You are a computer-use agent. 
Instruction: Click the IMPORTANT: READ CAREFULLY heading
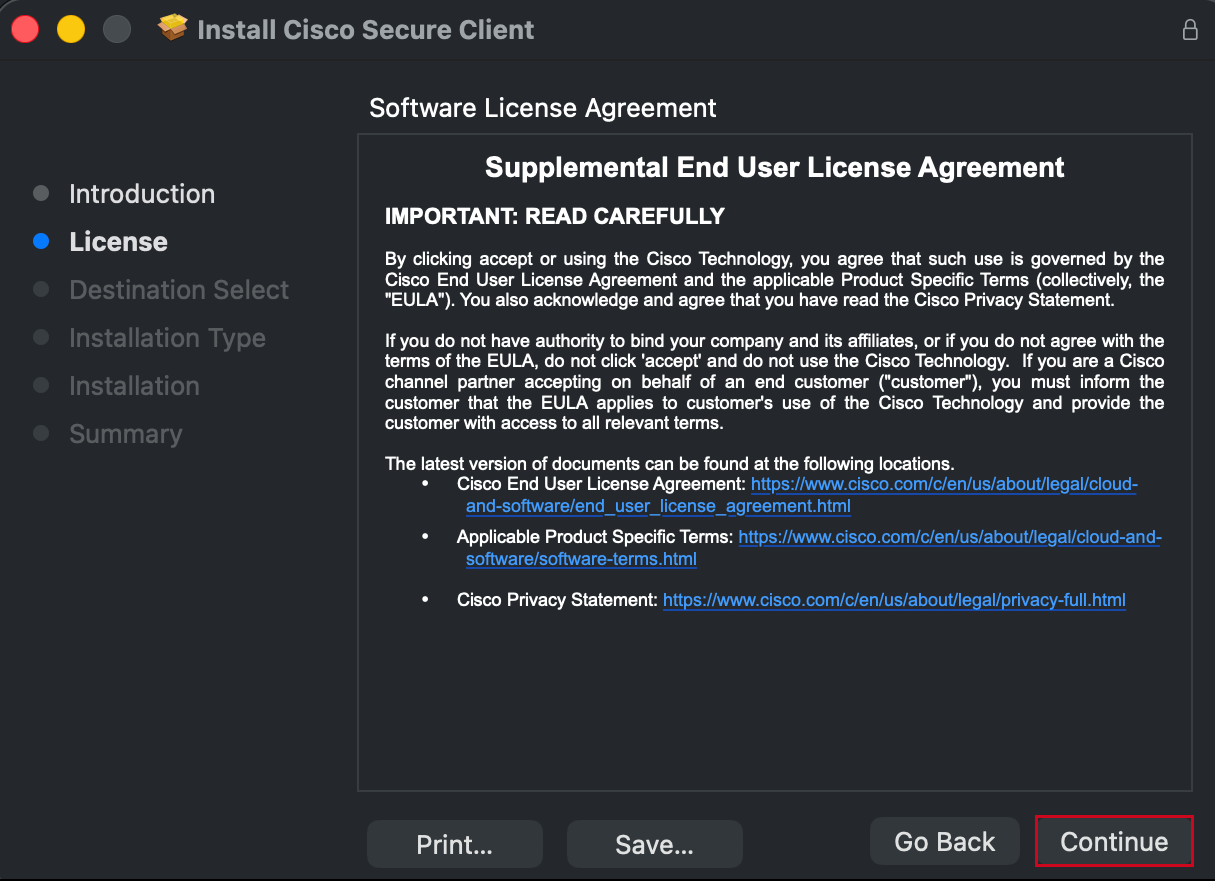(x=555, y=216)
